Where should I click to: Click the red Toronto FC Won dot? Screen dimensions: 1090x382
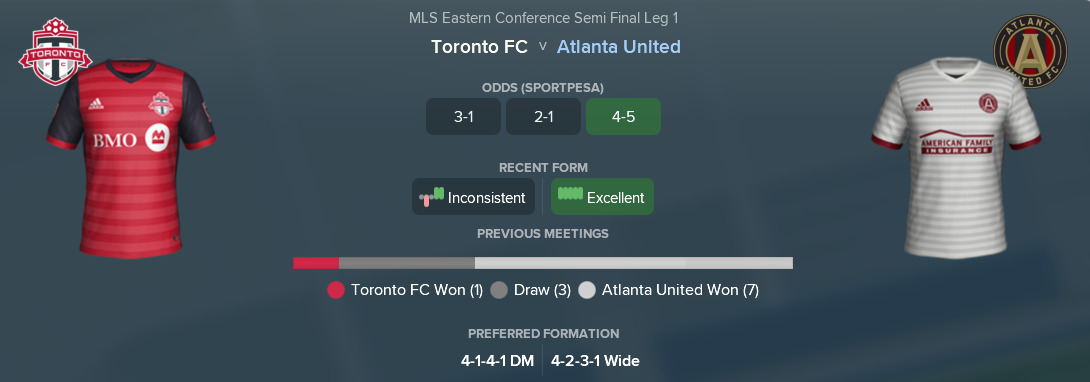point(336,290)
